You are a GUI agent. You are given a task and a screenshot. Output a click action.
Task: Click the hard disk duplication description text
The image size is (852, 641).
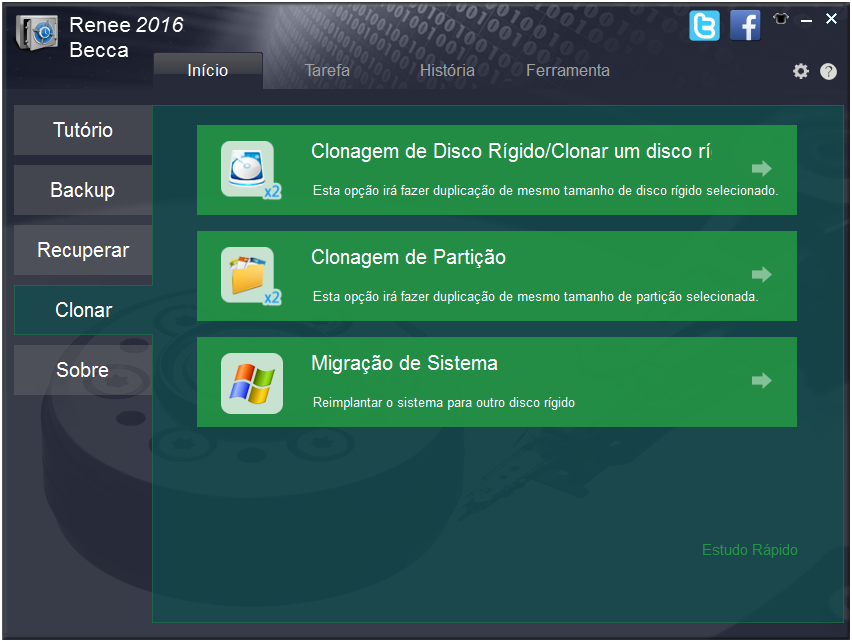click(x=546, y=191)
